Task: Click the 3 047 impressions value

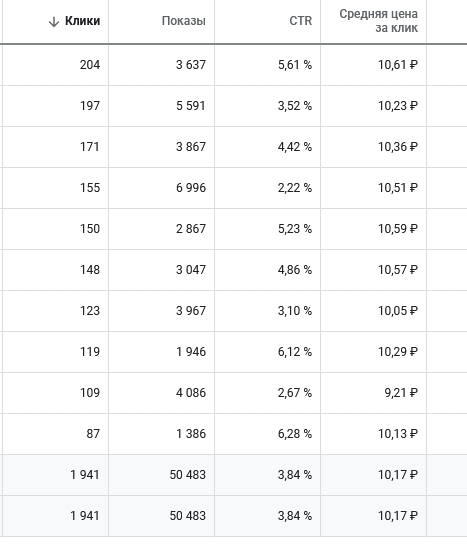Action: (x=191, y=270)
